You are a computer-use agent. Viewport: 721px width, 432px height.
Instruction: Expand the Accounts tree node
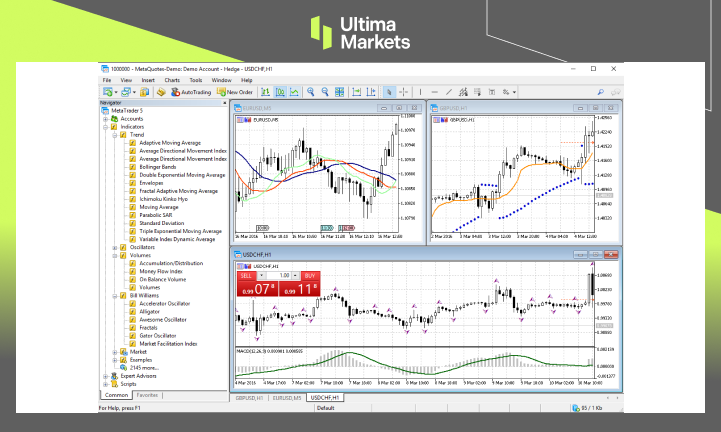pyautogui.click(x=105, y=119)
